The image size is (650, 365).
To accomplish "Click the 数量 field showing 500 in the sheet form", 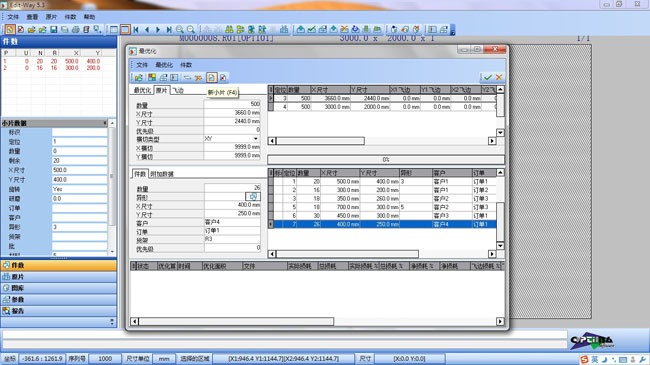I will 232,104.
